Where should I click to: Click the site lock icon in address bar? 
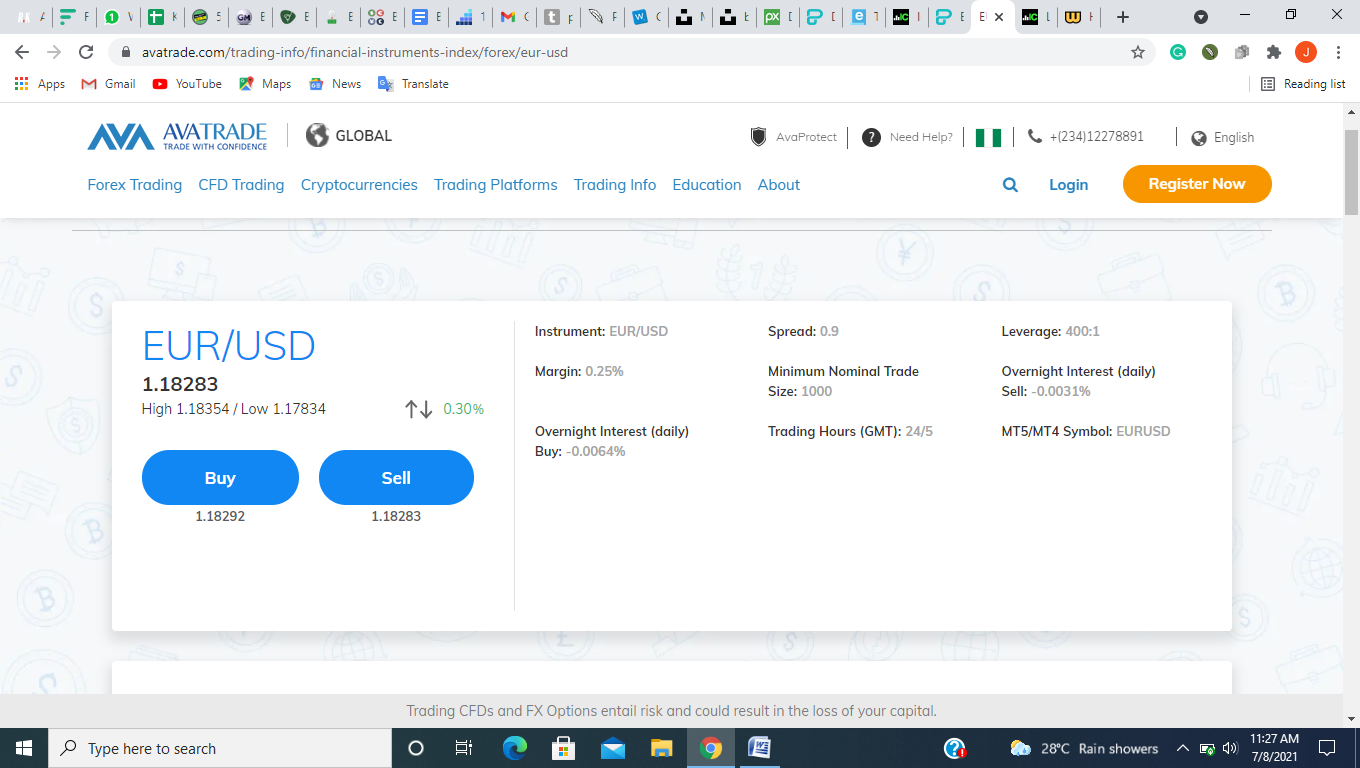(x=126, y=52)
